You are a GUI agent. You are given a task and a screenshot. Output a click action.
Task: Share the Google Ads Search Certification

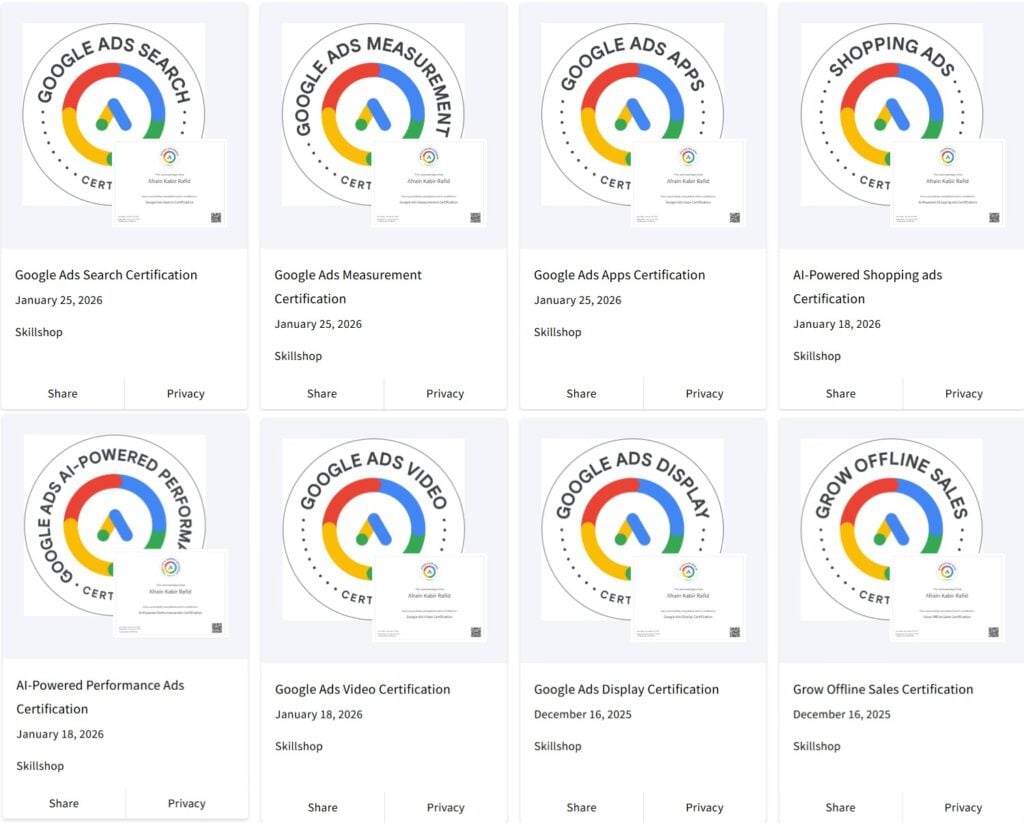pos(63,393)
